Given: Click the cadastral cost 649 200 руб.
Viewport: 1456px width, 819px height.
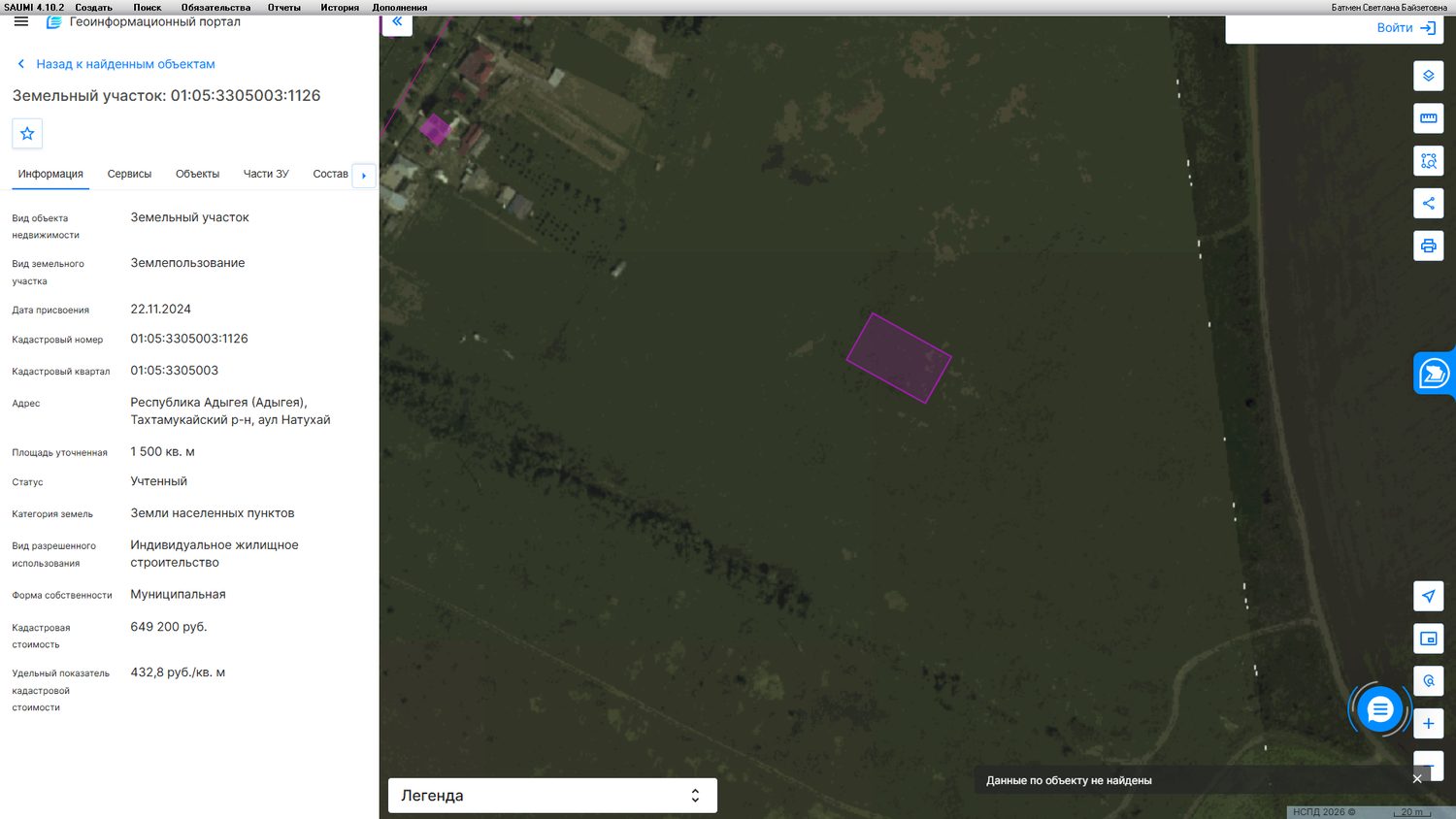Looking at the screenshot, I should click(169, 627).
